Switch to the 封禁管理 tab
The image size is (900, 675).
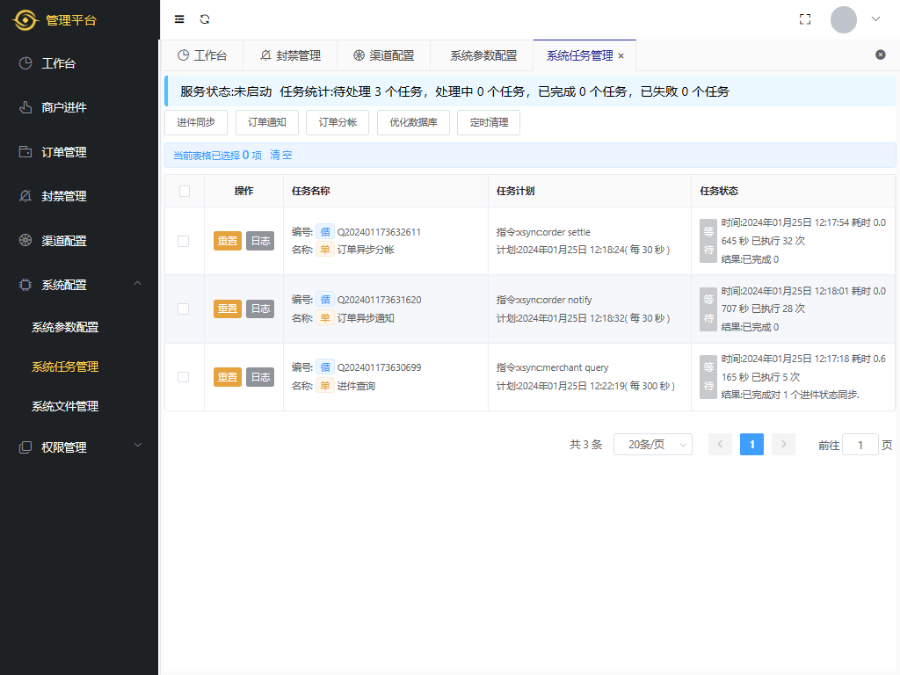pos(290,56)
